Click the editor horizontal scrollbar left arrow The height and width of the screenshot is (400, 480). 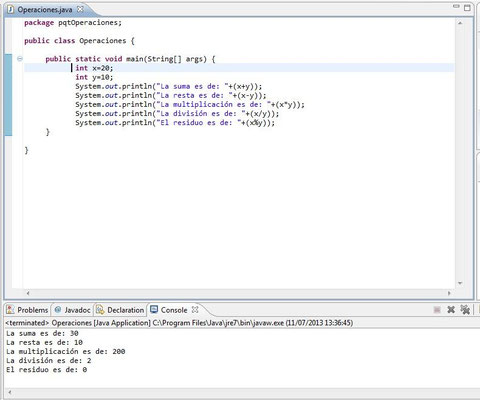pyautogui.click(x=28, y=293)
